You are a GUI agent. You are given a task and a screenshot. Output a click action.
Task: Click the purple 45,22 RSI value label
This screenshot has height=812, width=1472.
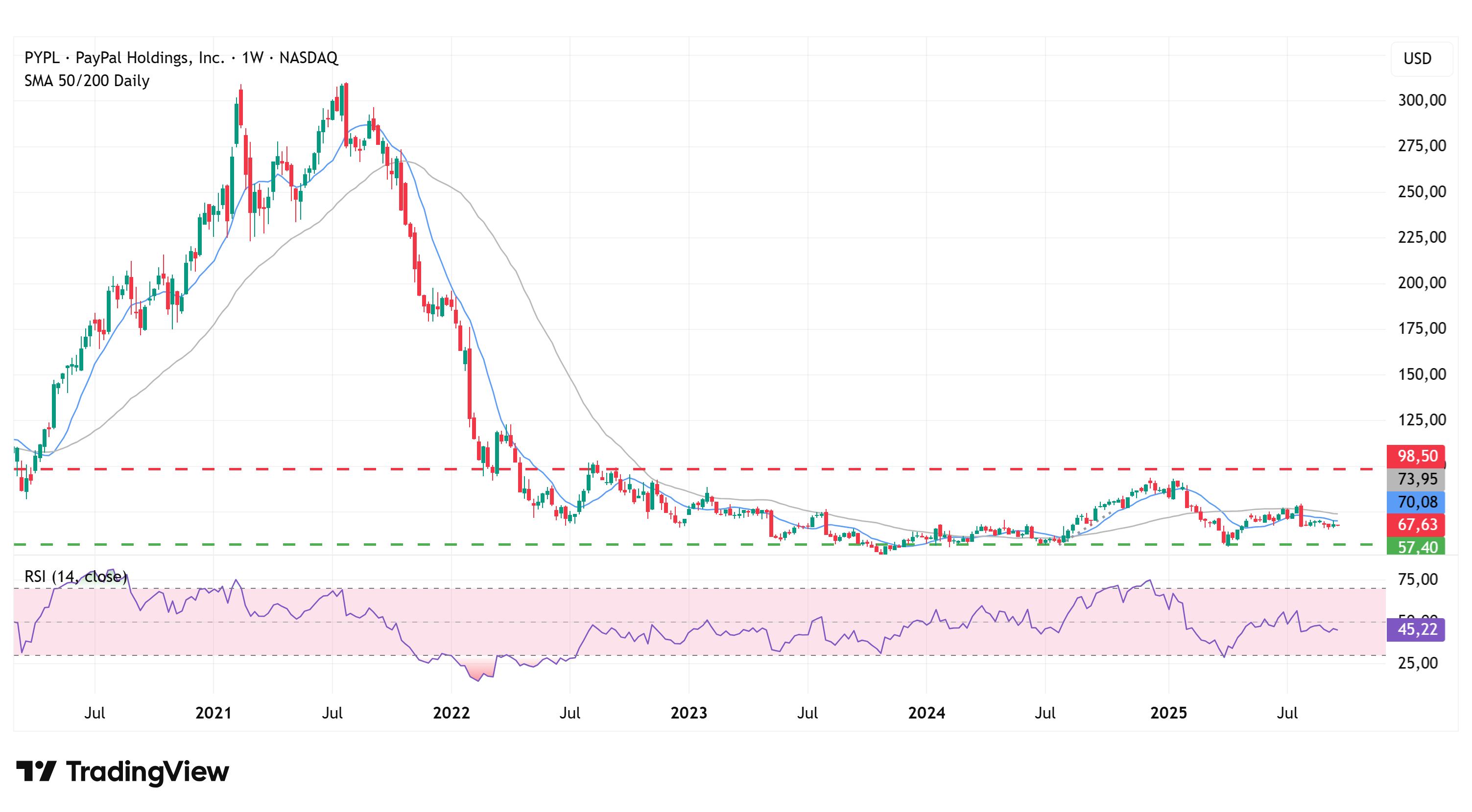tap(1415, 629)
